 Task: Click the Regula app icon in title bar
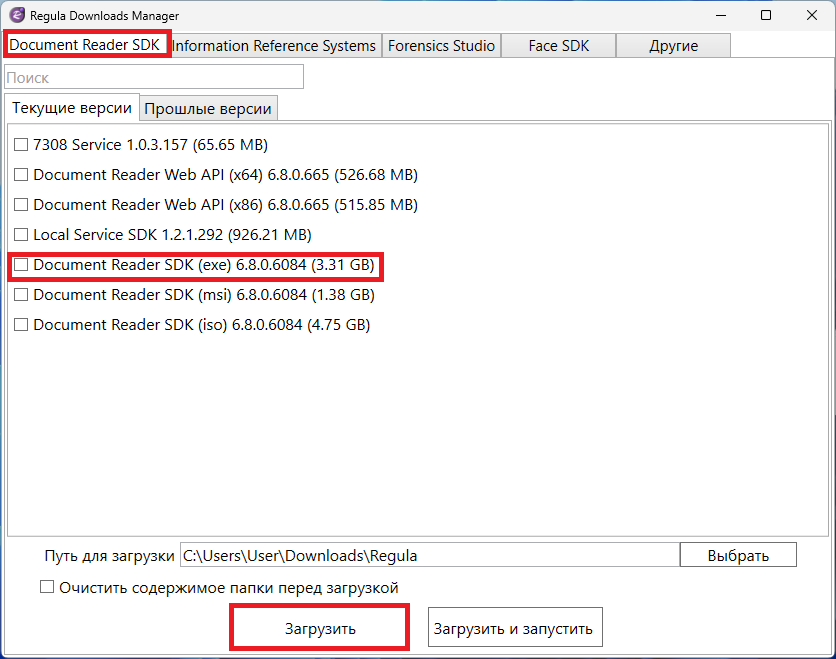coord(17,15)
